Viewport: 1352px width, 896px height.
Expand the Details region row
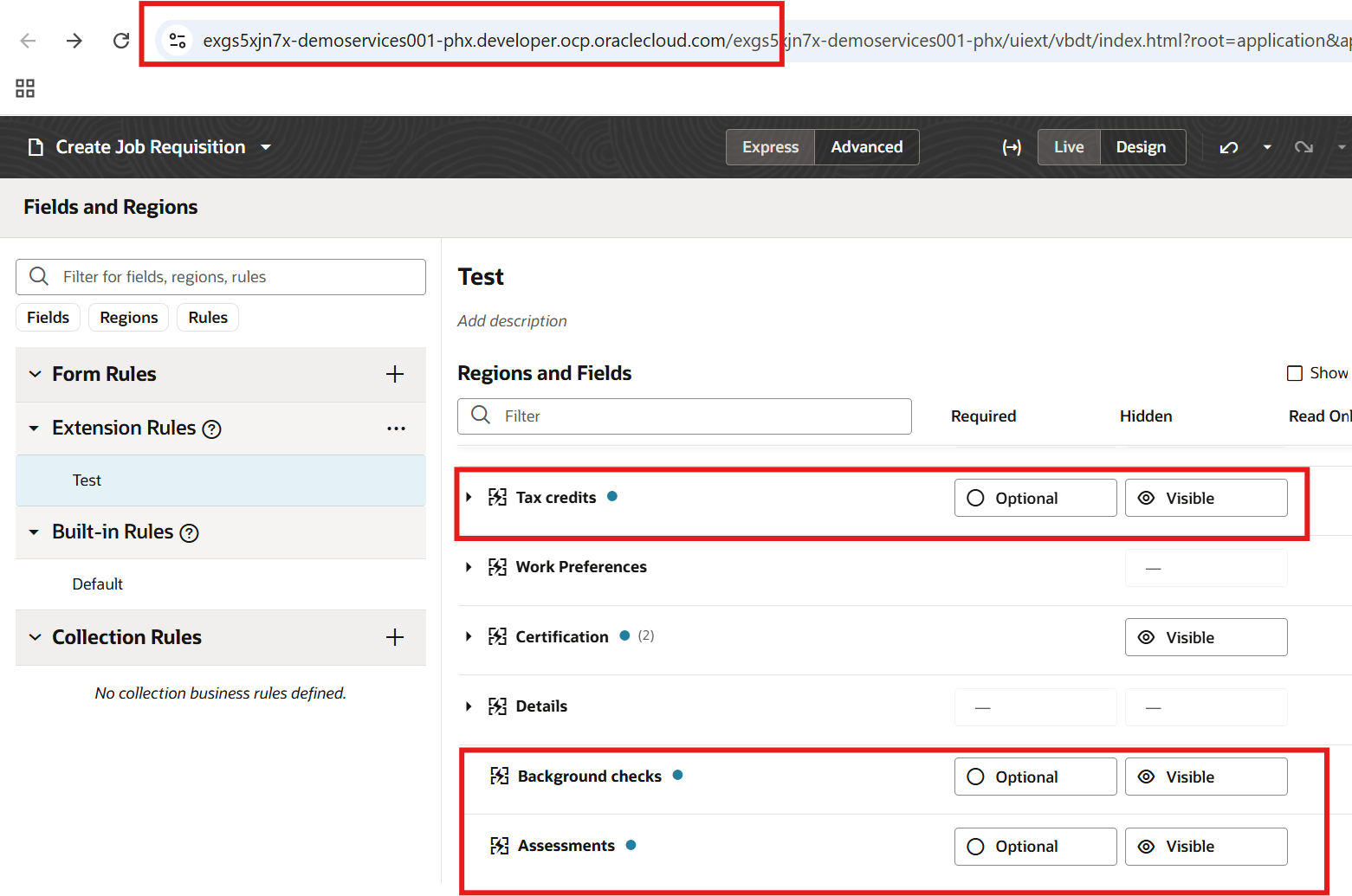pos(469,706)
